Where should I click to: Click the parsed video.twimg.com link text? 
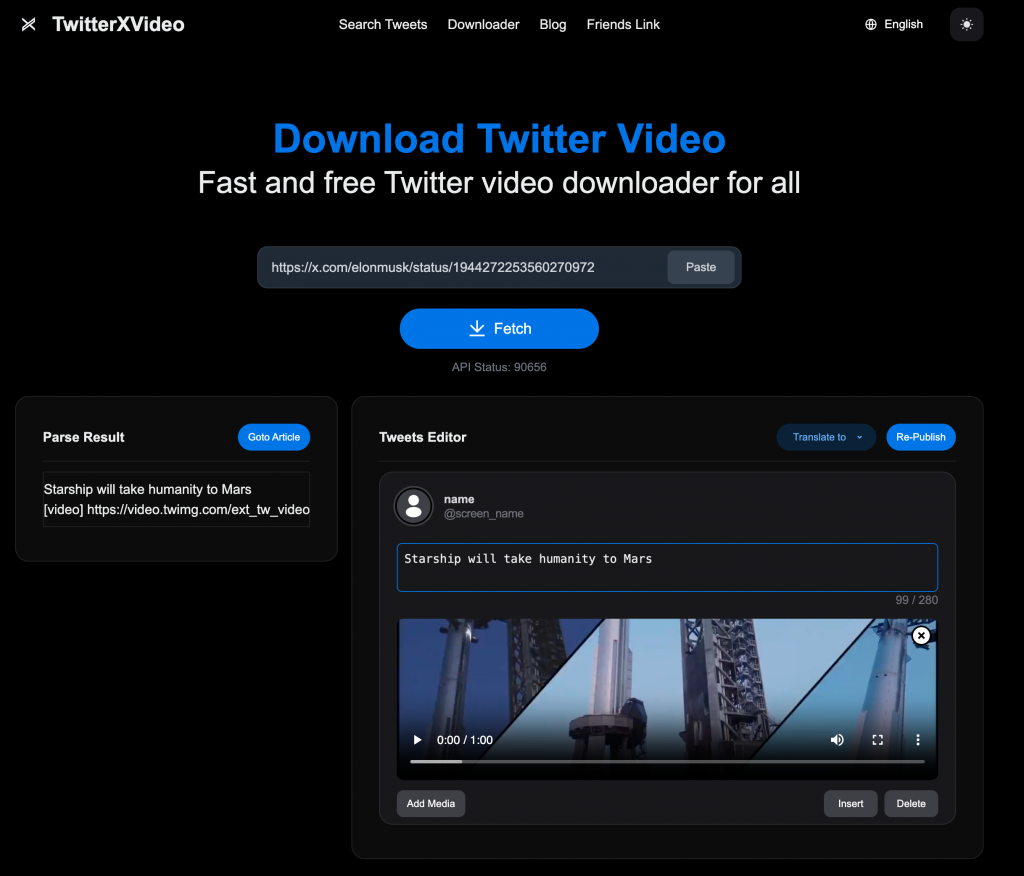point(199,510)
